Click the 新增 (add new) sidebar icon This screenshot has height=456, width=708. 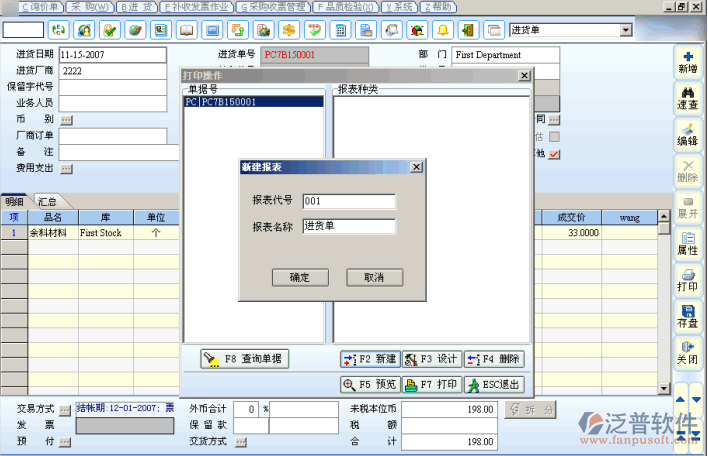click(687, 62)
